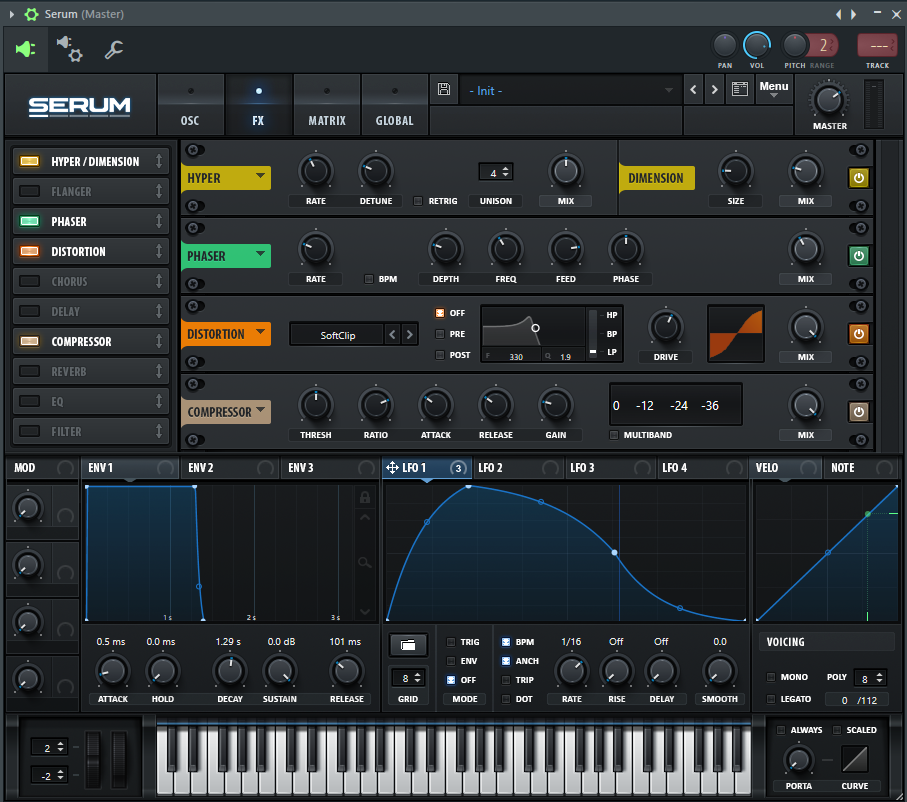Open the HYPER effect dropdown arrow

coord(260,176)
